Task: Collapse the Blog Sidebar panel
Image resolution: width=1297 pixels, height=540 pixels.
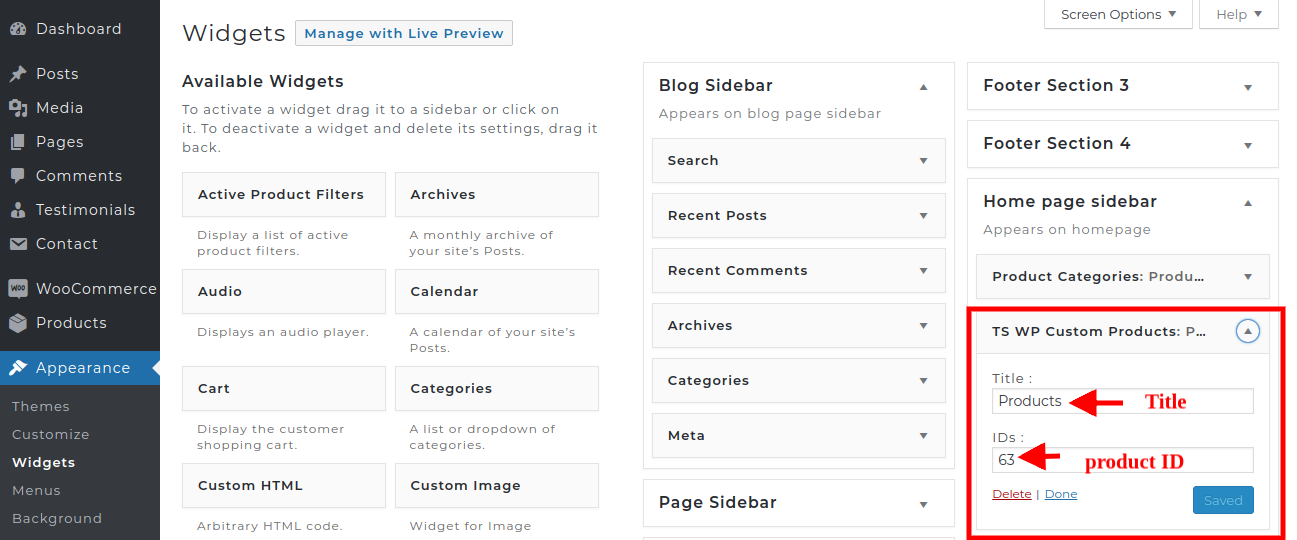Action: (923, 87)
